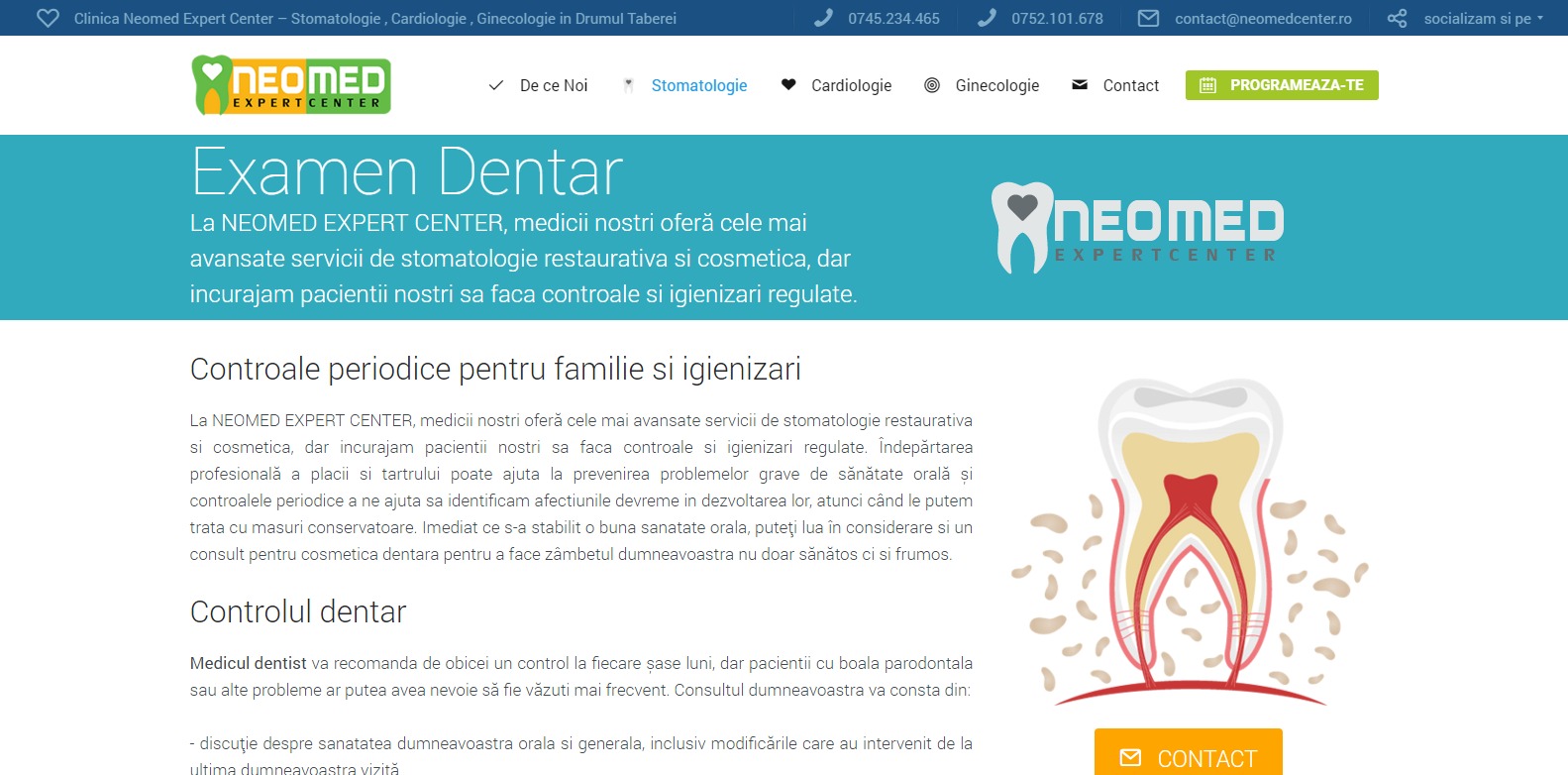Call phone number 0745.234.465
This screenshot has width=1568, height=775.
(x=893, y=19)
